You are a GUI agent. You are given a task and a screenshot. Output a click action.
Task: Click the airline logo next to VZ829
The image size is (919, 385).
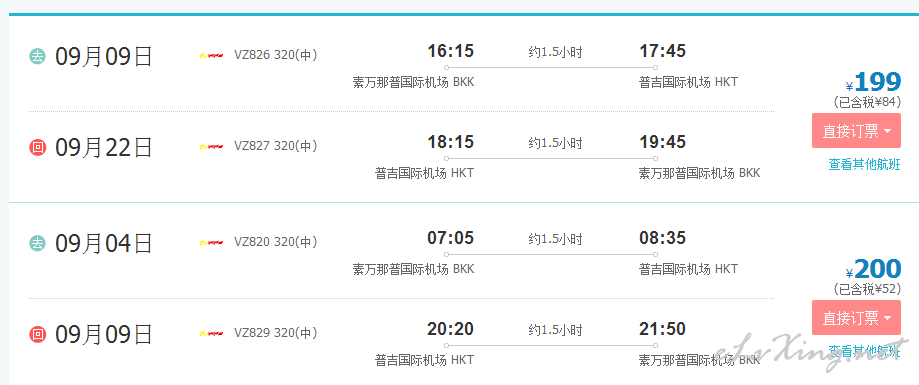(x=211, y=333)
